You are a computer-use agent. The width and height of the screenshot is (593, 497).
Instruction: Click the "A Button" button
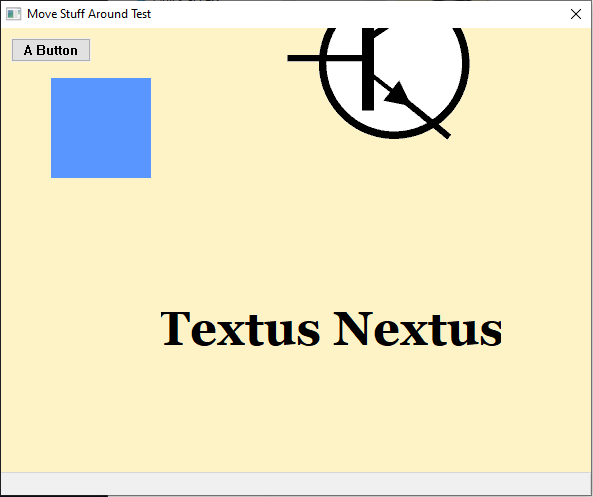tap(51, 50)
